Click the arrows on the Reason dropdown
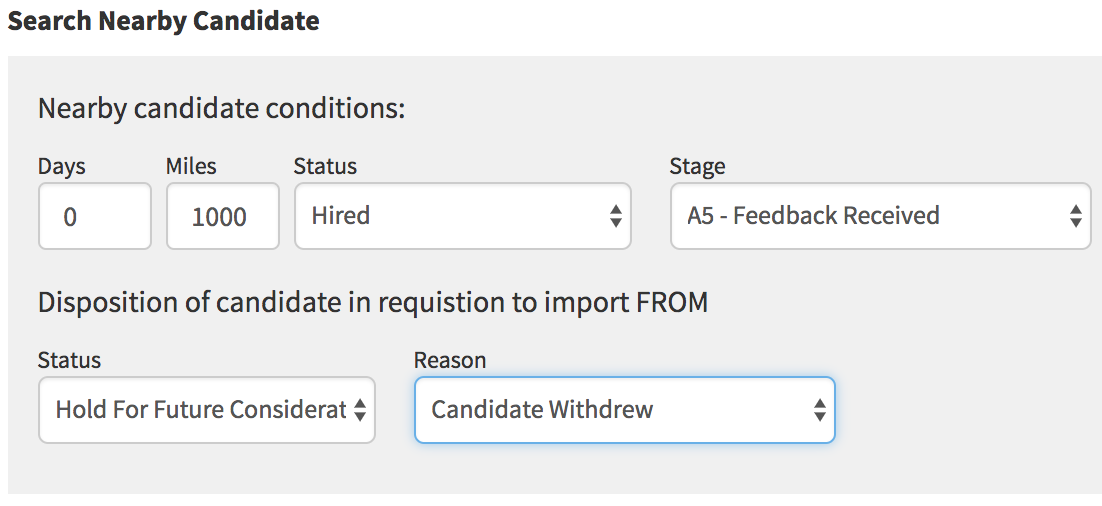The image size is (1102, 506). [819, 410]
